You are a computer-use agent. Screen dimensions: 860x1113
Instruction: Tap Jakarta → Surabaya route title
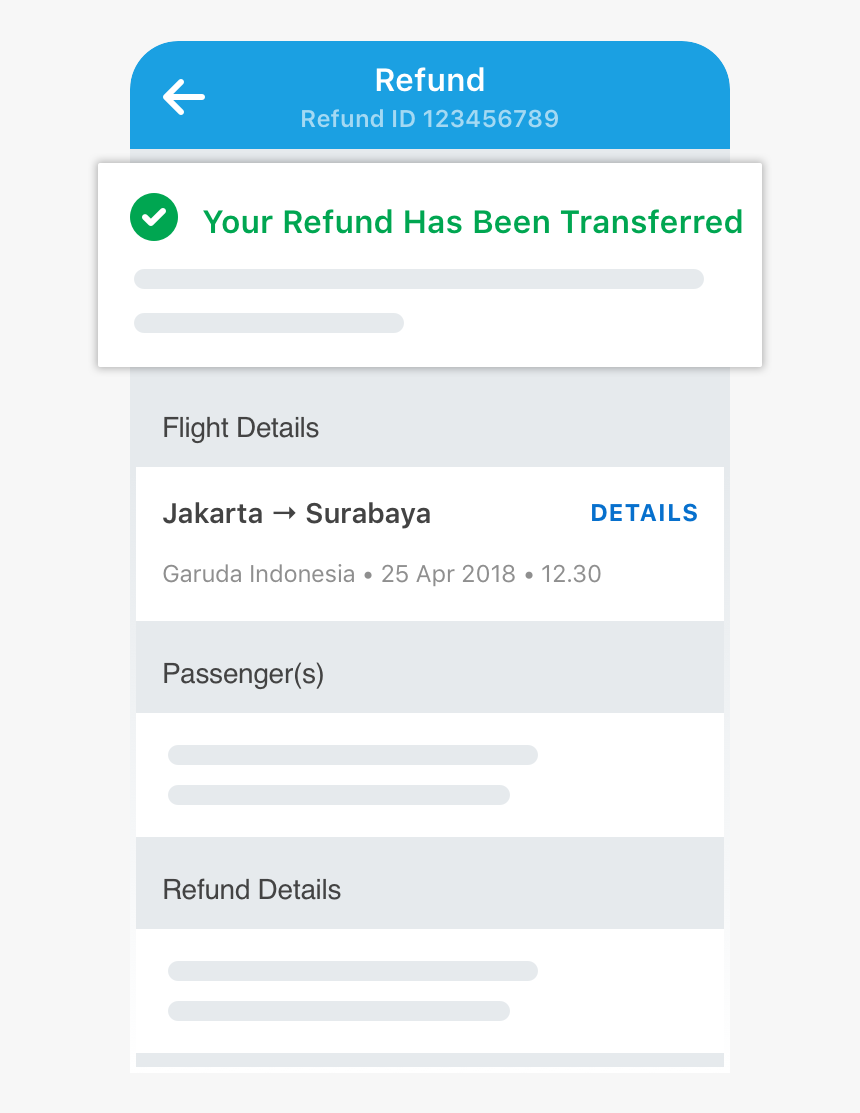coord(297,513)
